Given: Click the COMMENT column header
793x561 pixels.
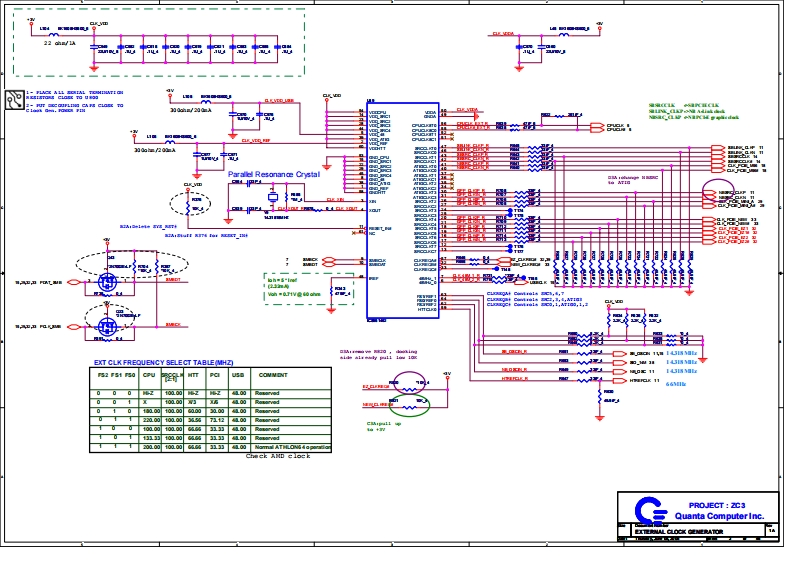Looking at the screenshot, I should [x=273, y=374].
